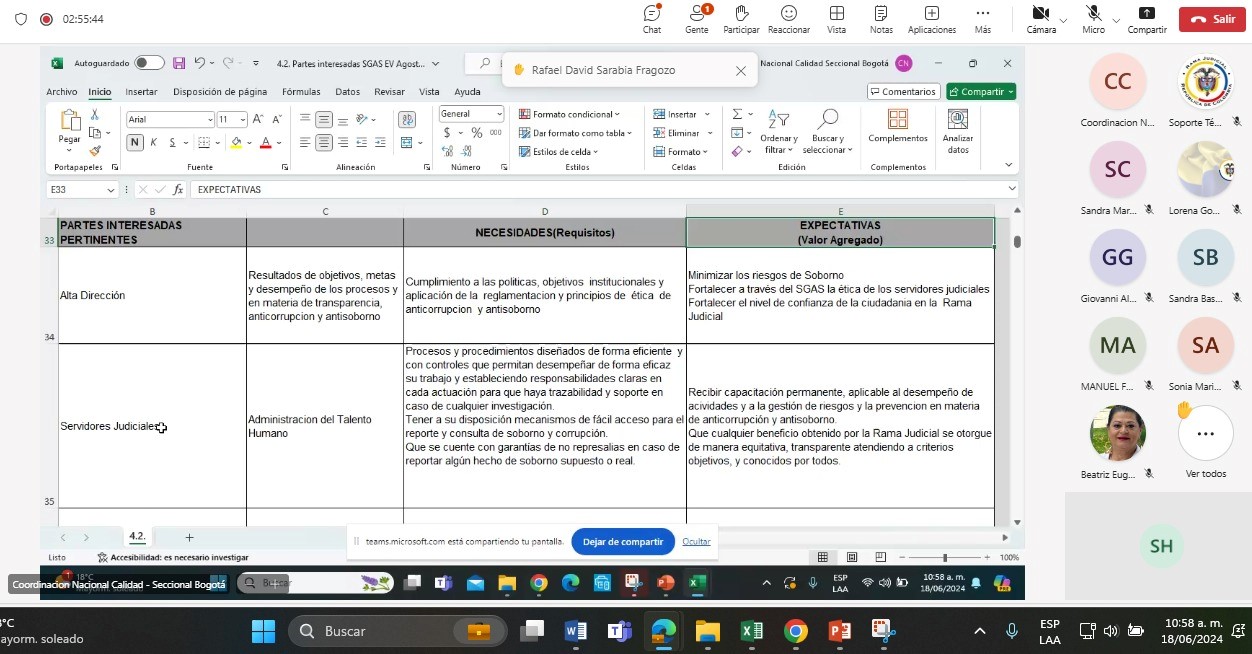
Task: Open Estilos de celda gallery
Action: coord(558,152)
